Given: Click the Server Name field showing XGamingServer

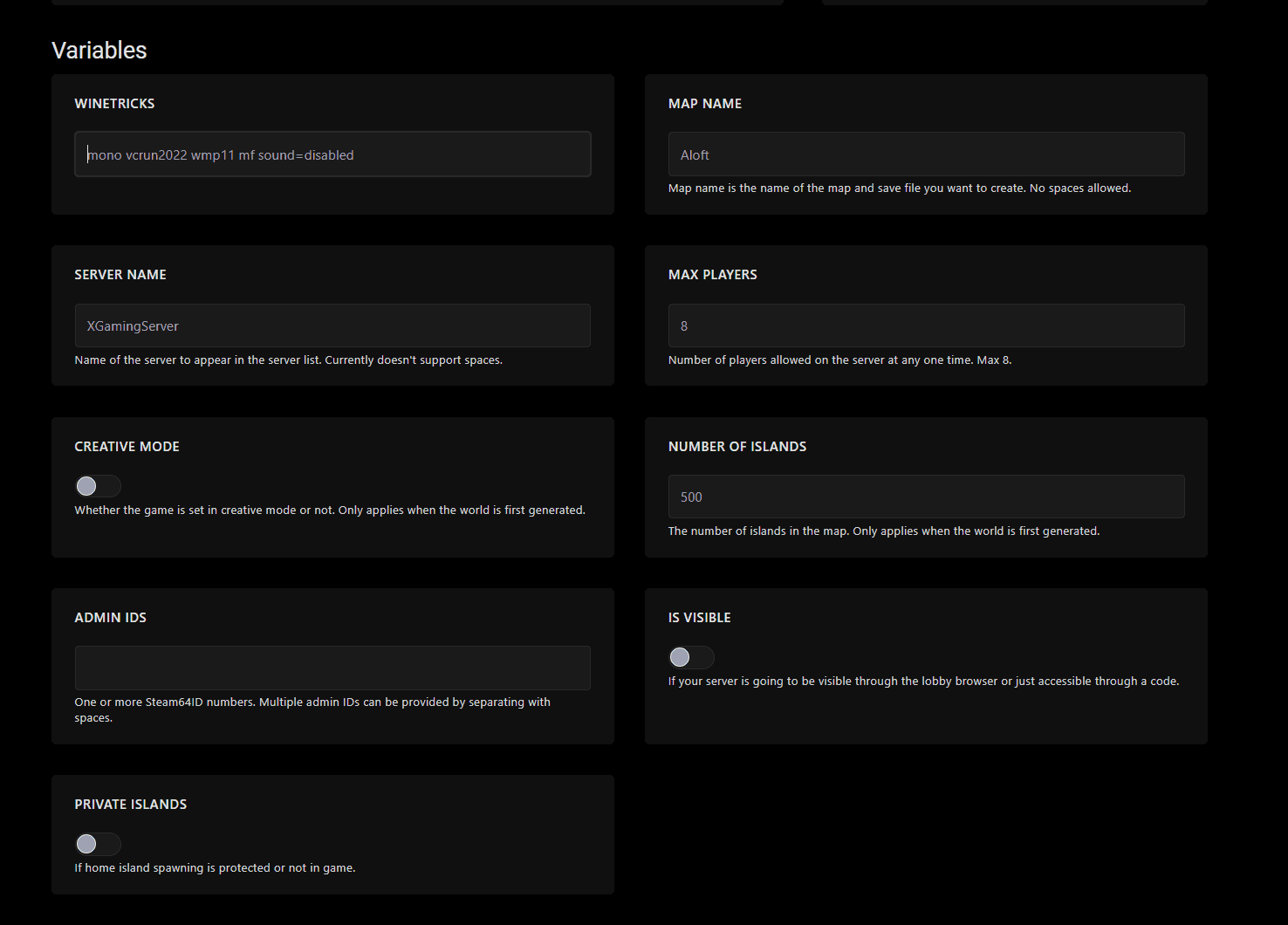Looking at the screenshot, I should (332, 325).
